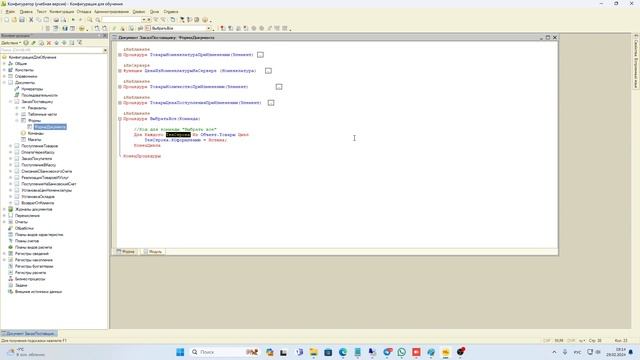Open the Справка menu
Viewport: 640px width, 360px height.
(x=171, y=12)
